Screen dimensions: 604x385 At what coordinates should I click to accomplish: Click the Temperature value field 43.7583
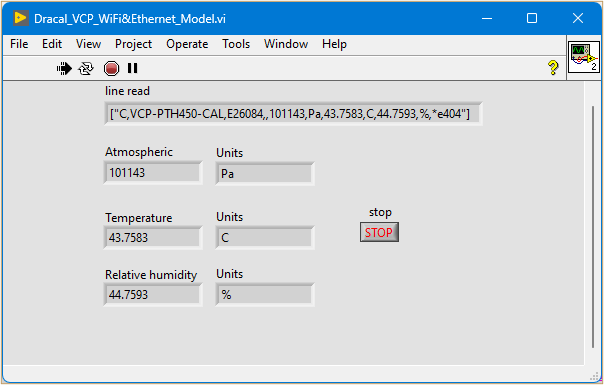tap(153, 238)
